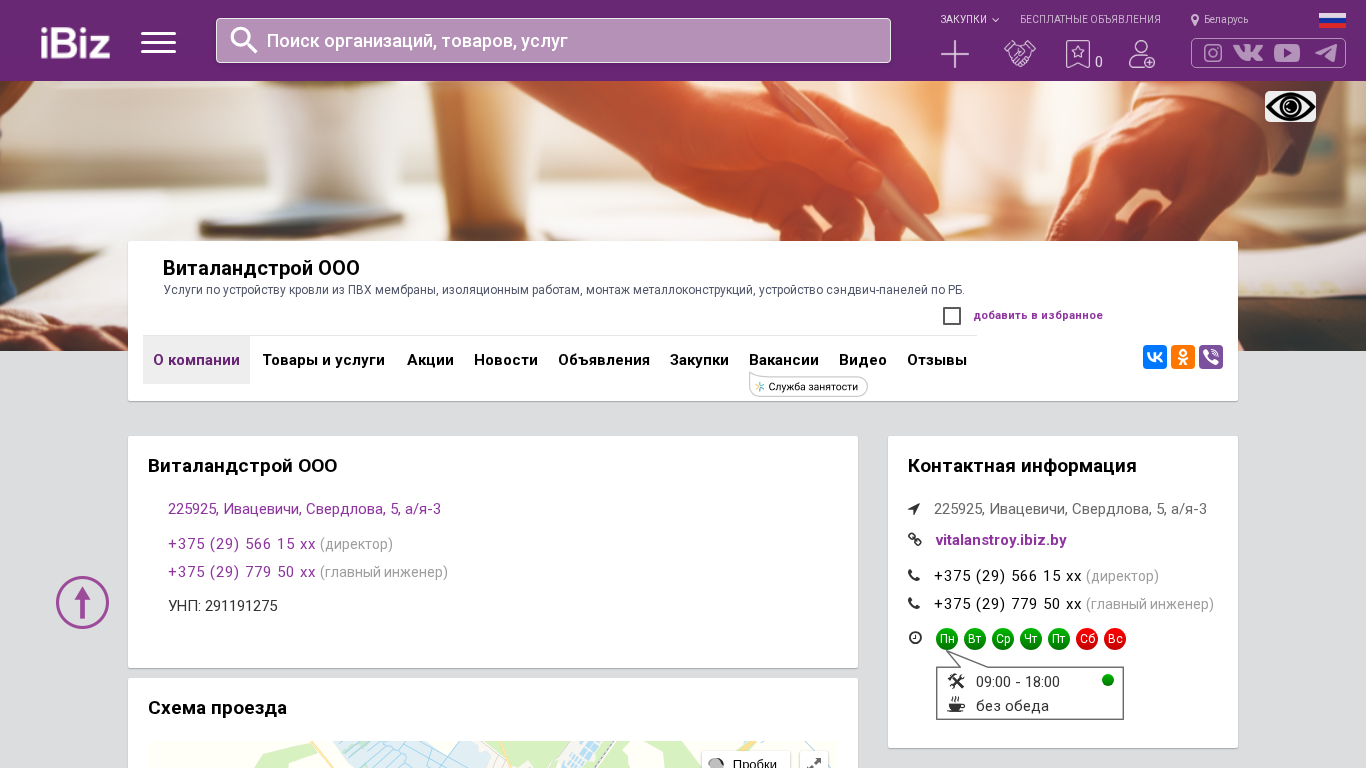This screenshot has height=768, width=1366.
Task: Click the user registration icon
Action: pyautogui.click(x=1141, y=54)
